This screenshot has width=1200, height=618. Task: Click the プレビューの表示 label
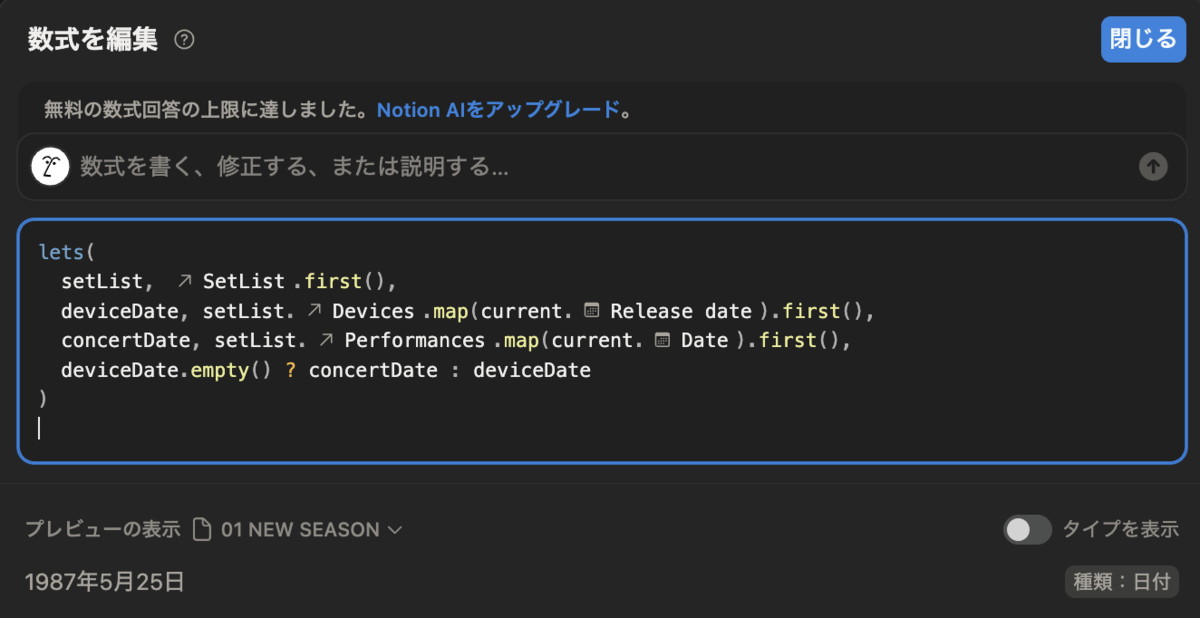click(103, 530)
